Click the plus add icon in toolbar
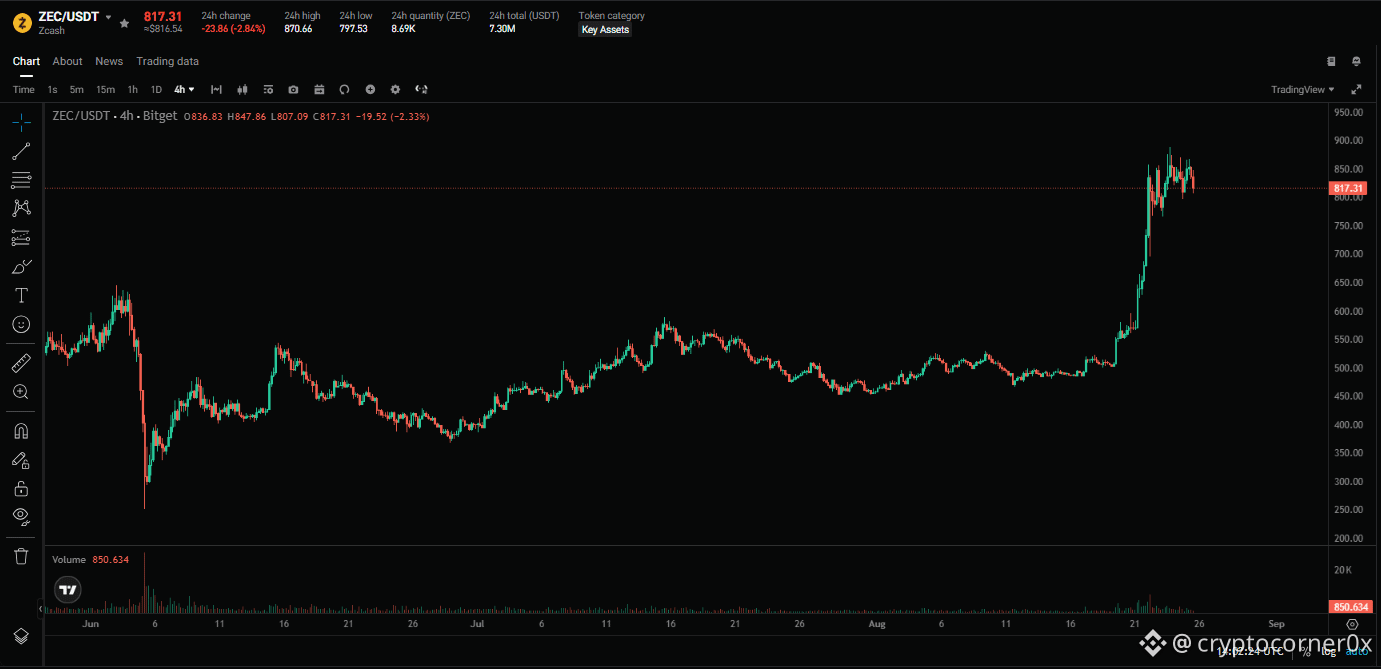Viewport: 1381px width, 669px height. pyautogui.click(x=370, y=89)
